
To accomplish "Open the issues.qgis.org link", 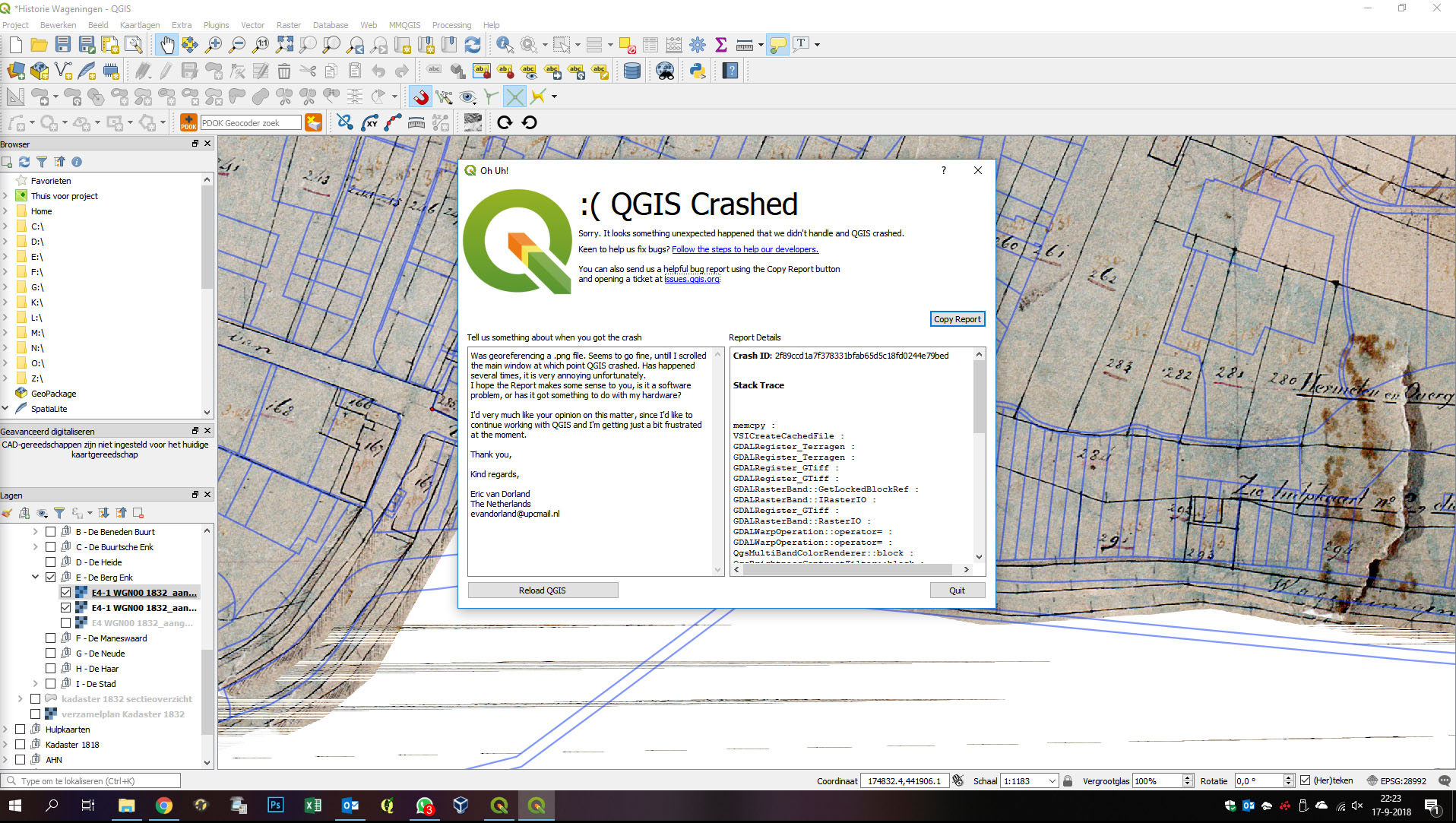I will 692,280.
